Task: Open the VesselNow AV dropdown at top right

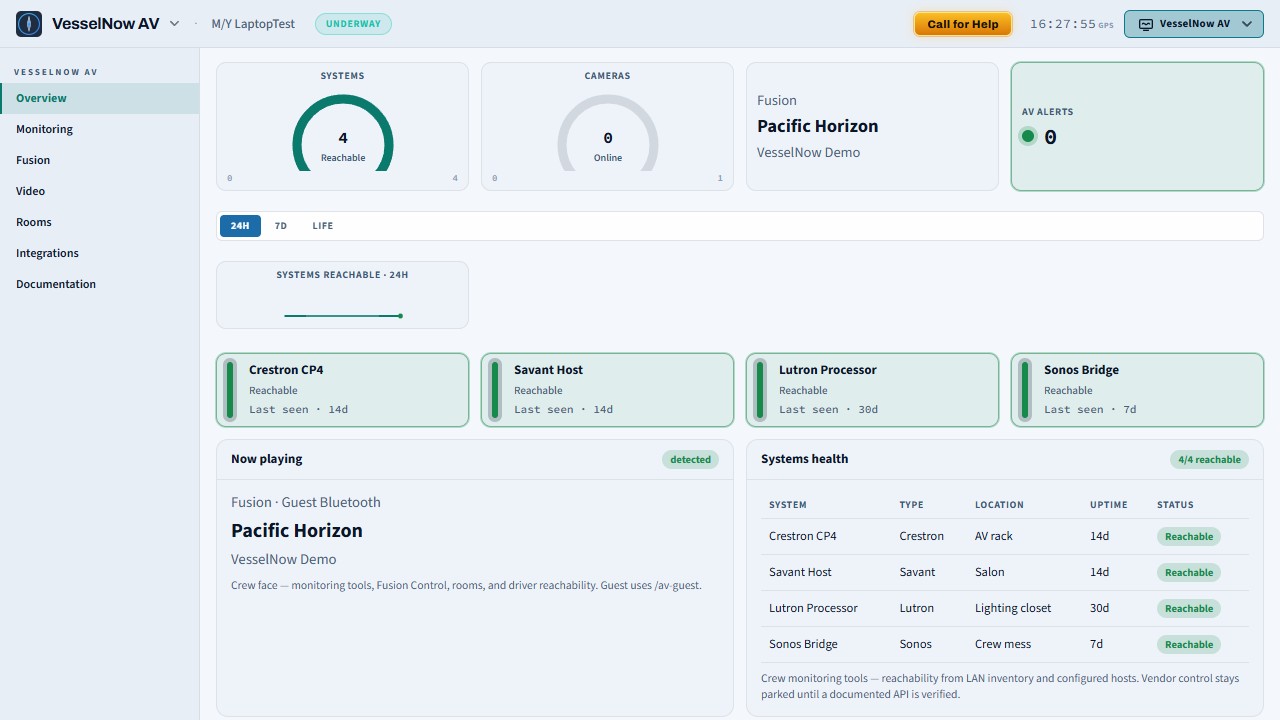Action: point(1194,24)
